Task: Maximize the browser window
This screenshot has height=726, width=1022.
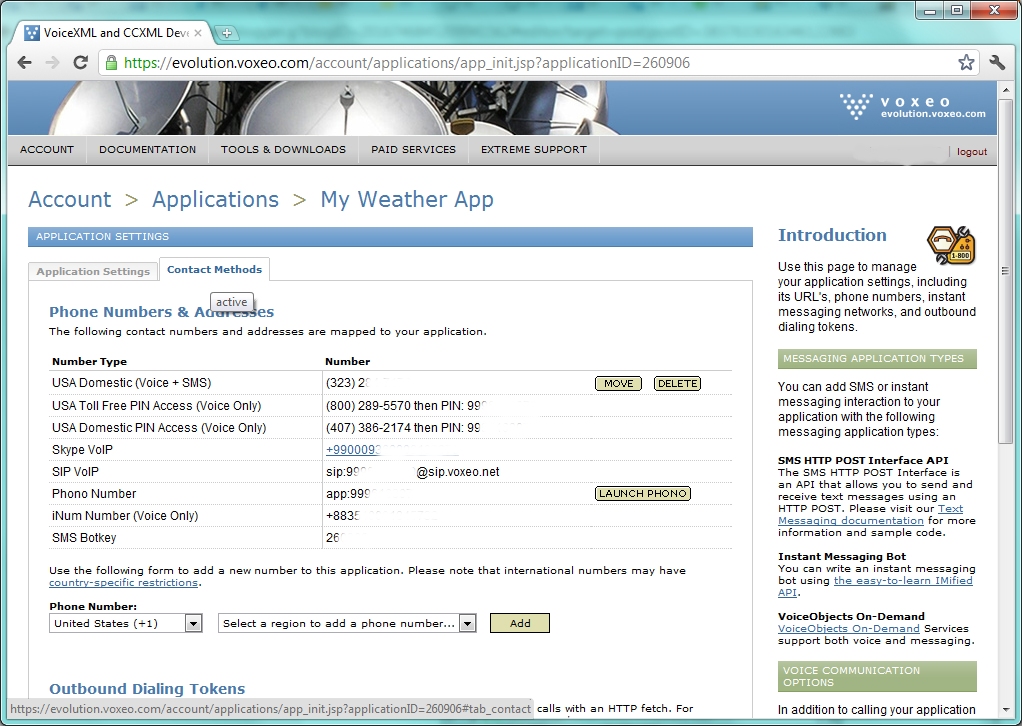Action: pos(956,11)
